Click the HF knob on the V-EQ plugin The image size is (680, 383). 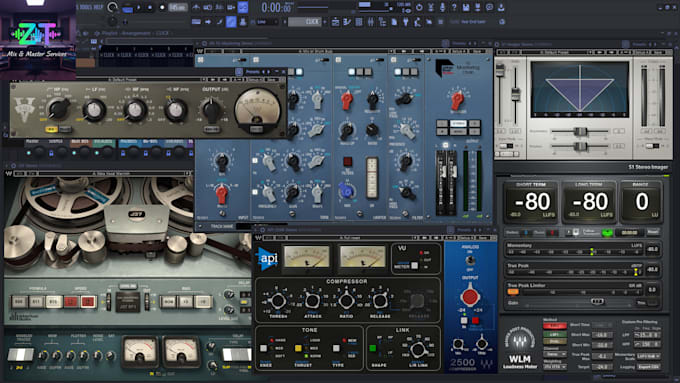tap(175, 111)
